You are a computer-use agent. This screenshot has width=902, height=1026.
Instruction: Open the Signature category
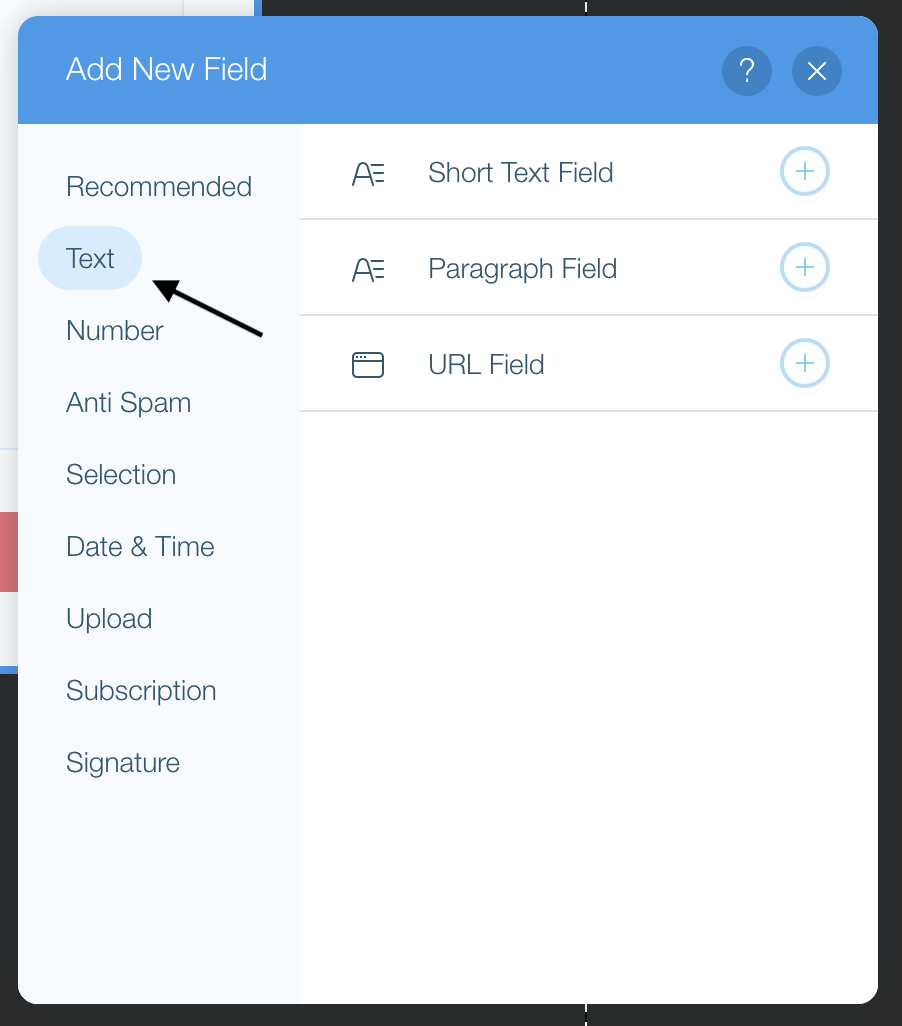(122, 762)
